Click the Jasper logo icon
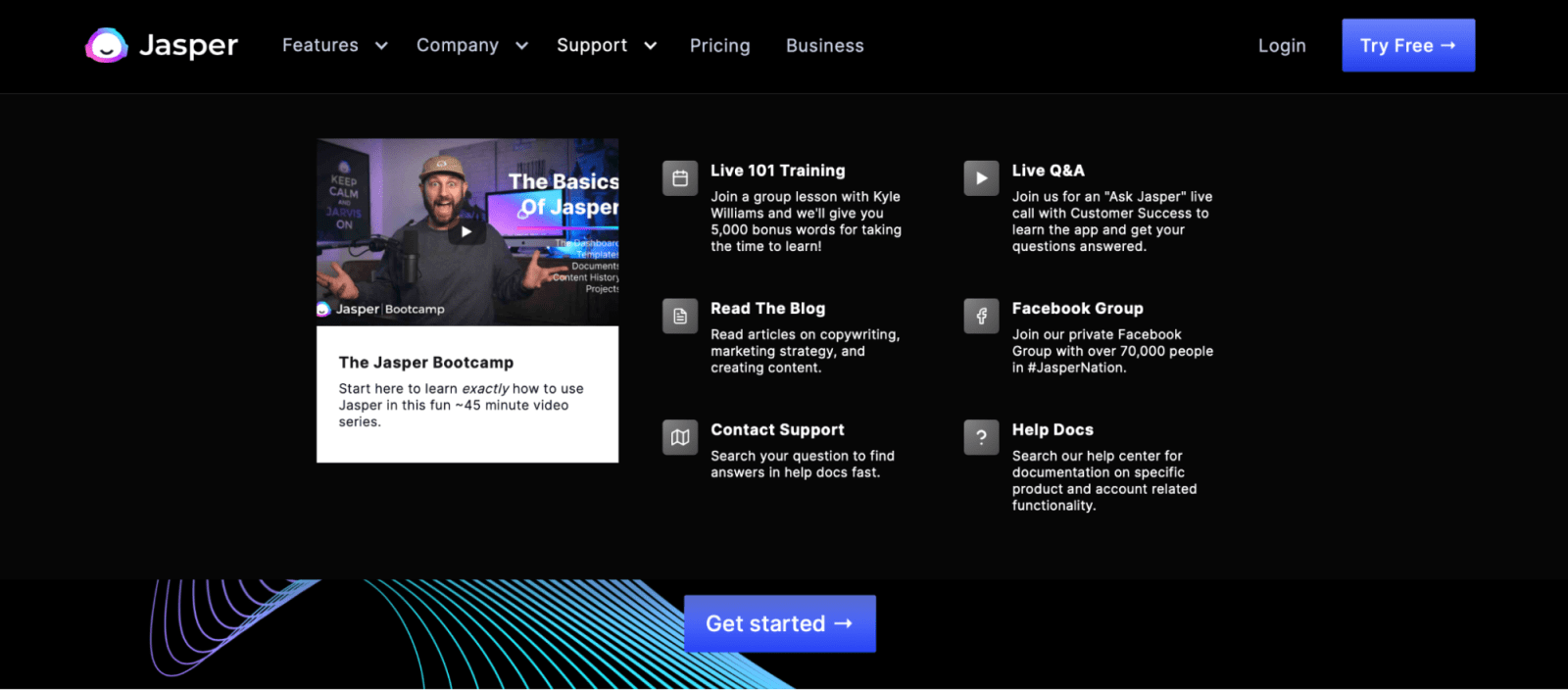The width and height of the screenshot is (1568, 690). point(107,45)
